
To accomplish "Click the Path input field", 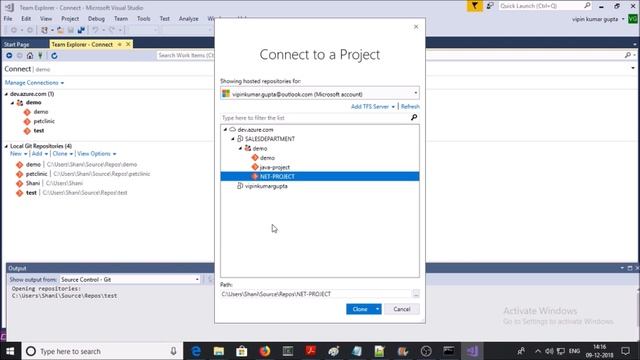I will pyautogui.click(x=316, y=294).
